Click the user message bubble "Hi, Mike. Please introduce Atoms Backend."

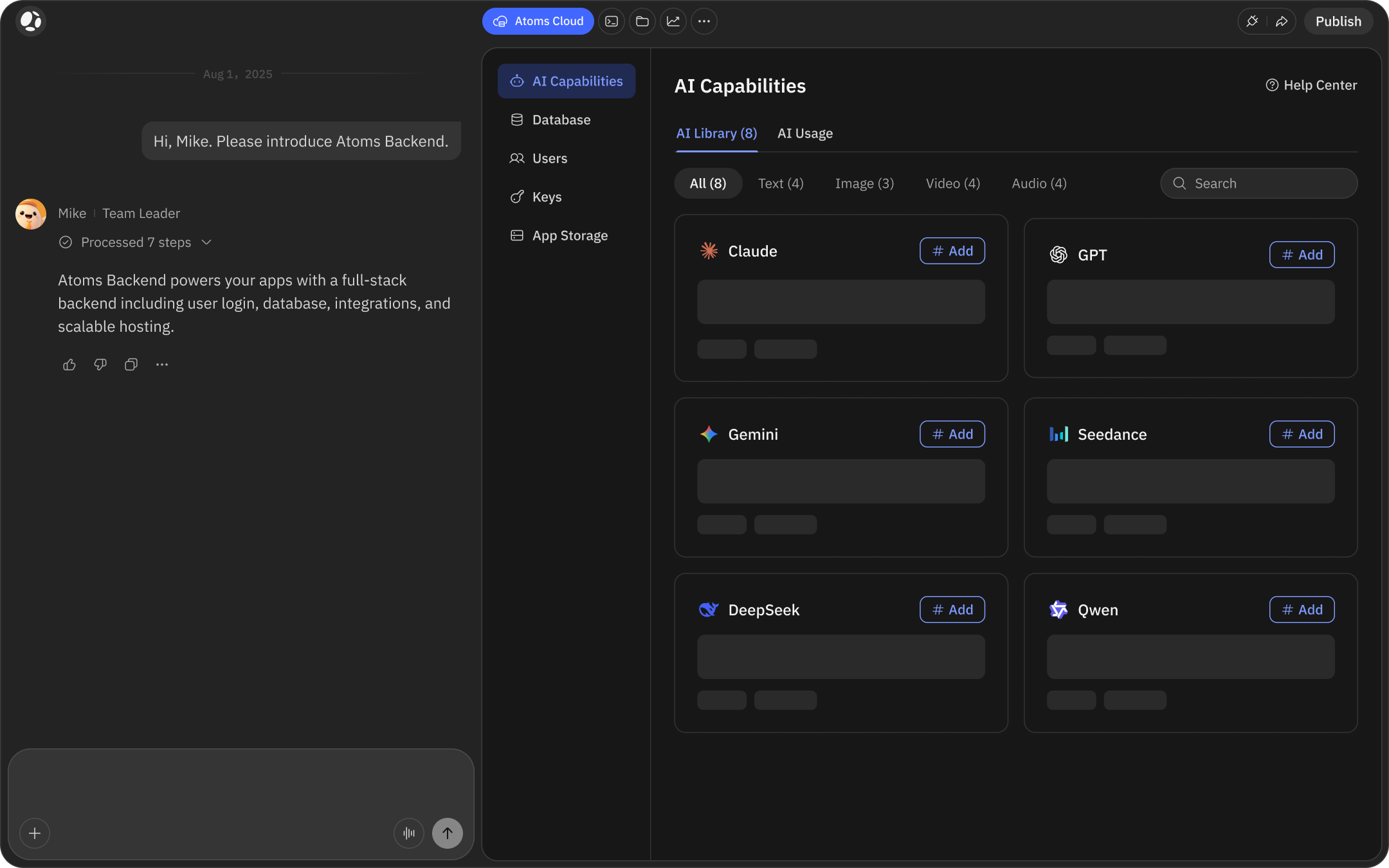click(x=301, y=141)
